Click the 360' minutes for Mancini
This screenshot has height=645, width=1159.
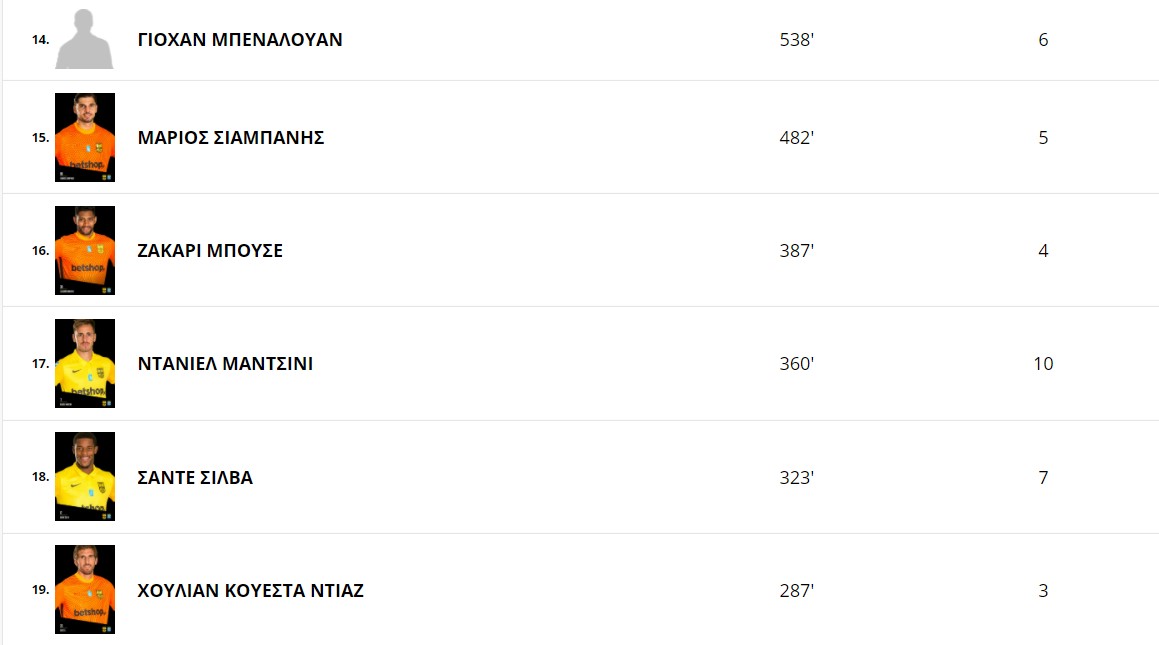coord(797,364)
